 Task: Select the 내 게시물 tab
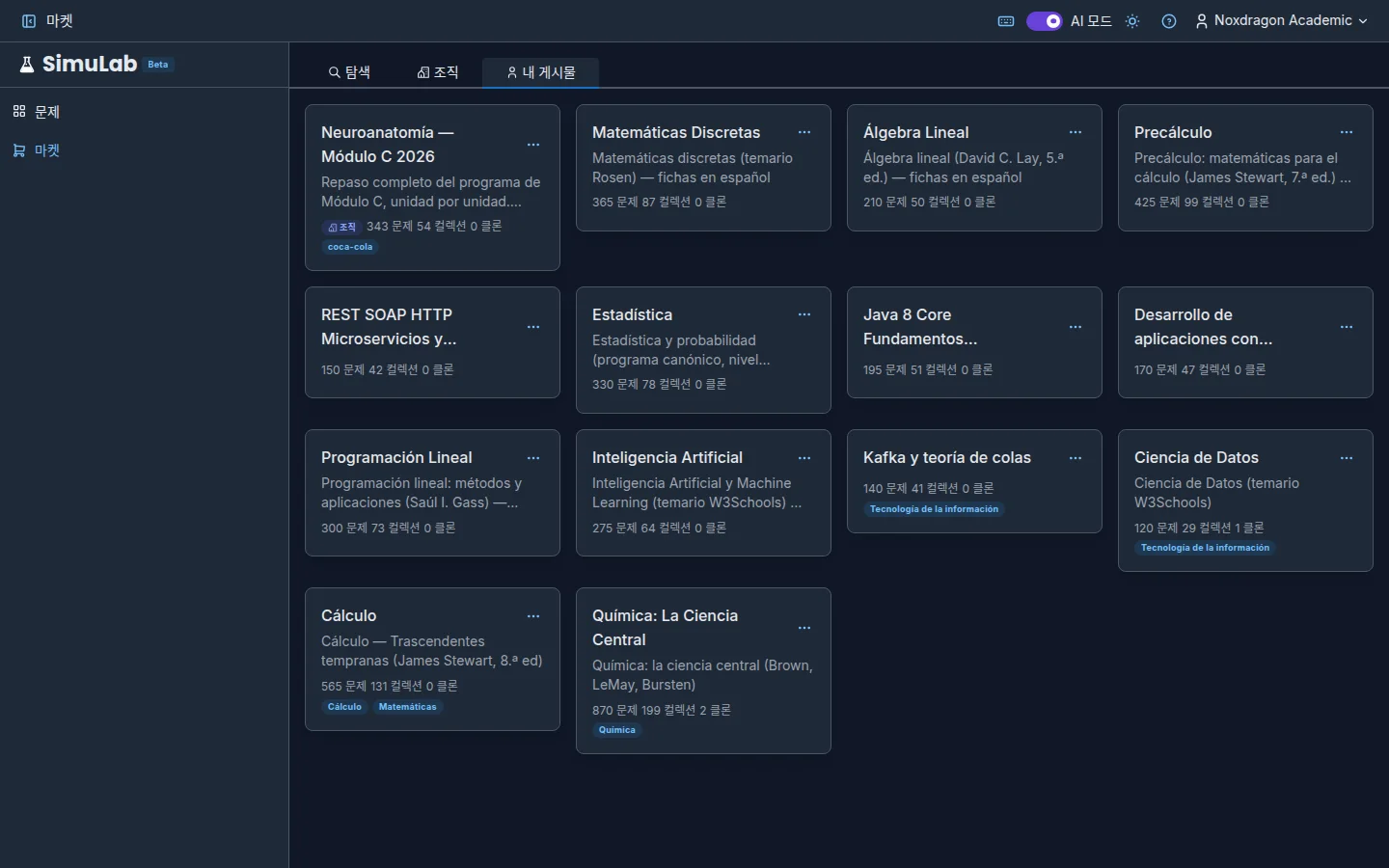click(x=541, y=72)
